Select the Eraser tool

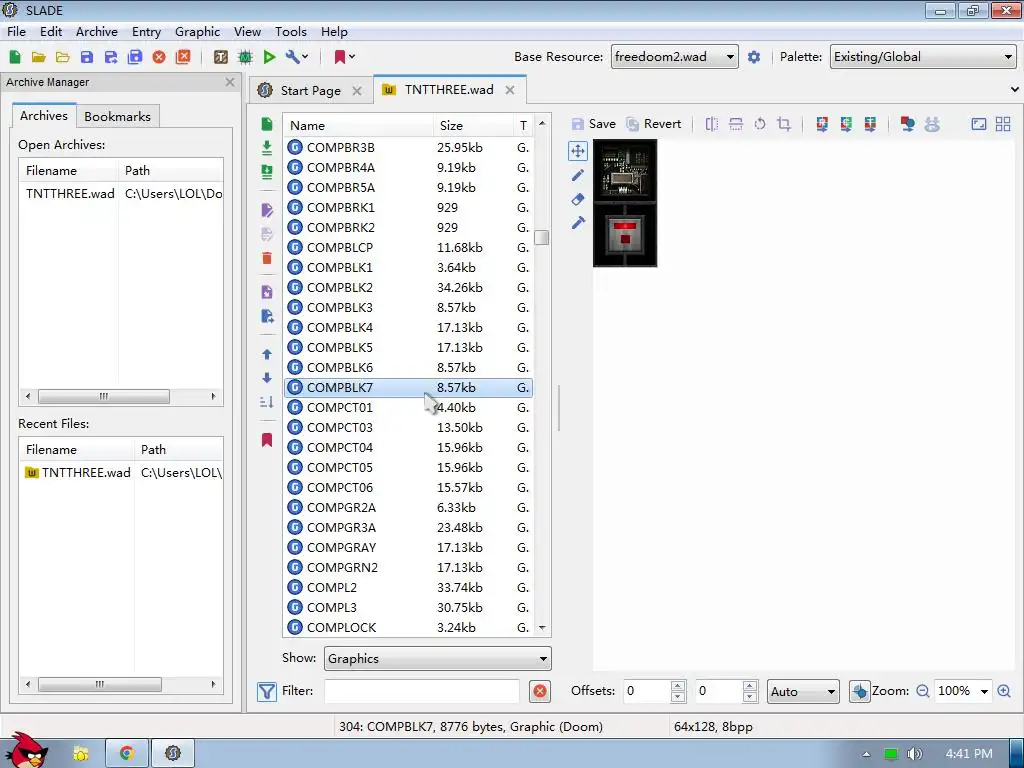(x=577, y=199)
